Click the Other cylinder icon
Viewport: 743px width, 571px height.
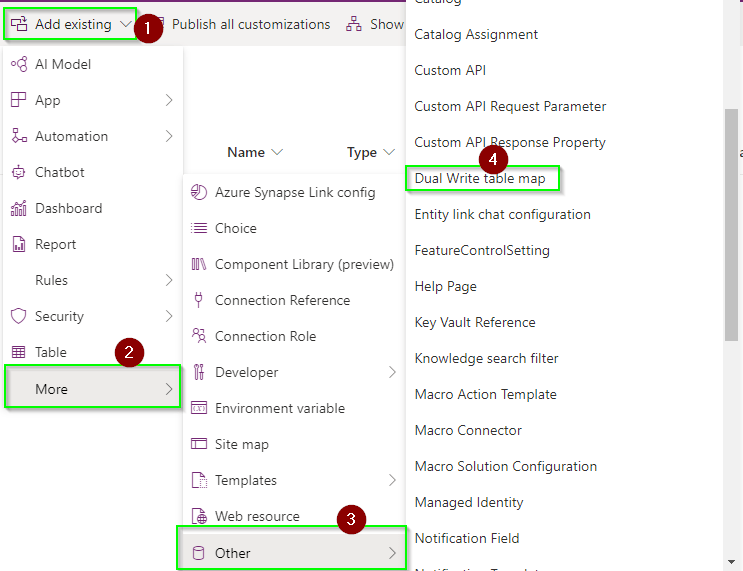[x=199, y=553]
